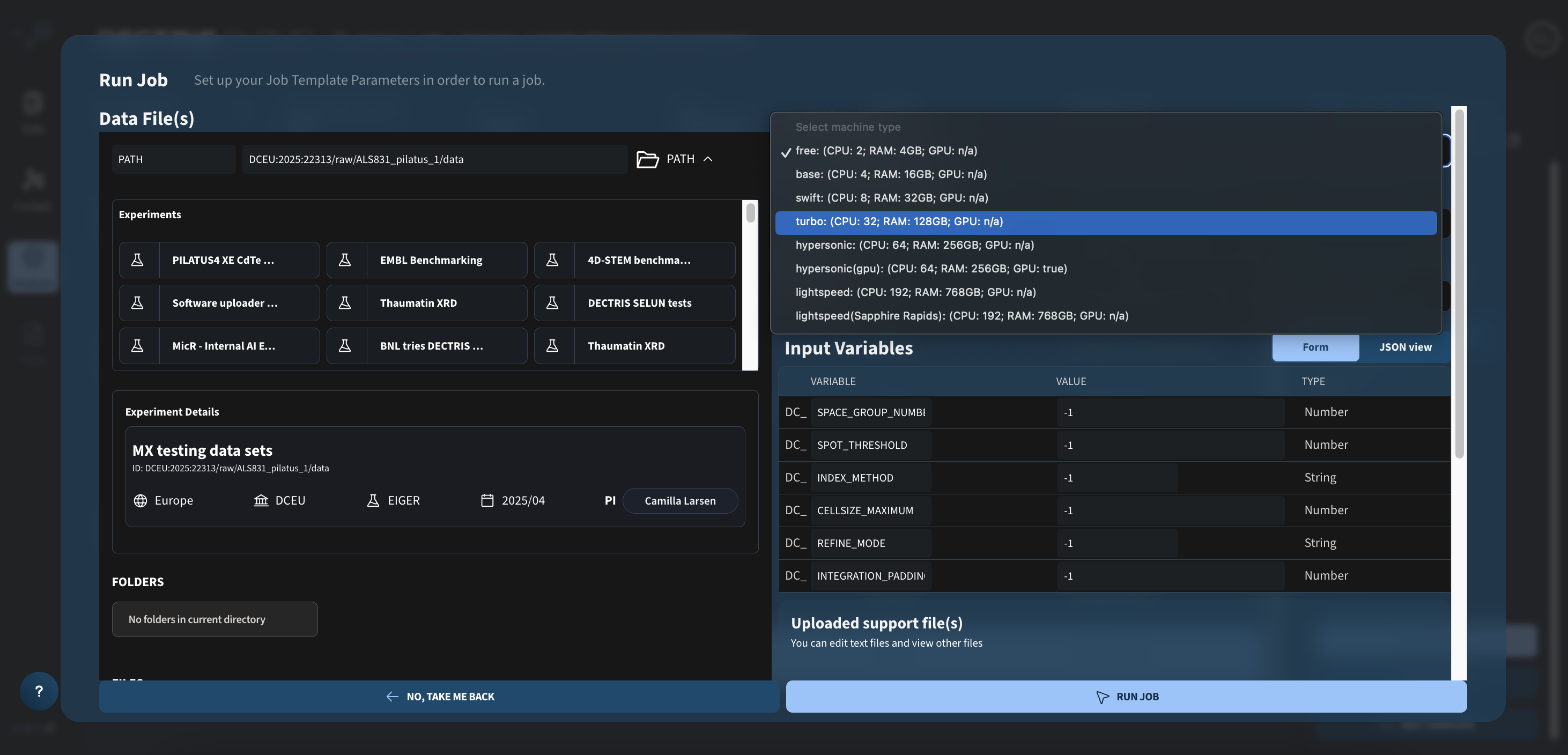This screenshot has height=755, width=1568.
Task: Click SPOT_THRESHOLD variable name field
Action: point(870,445)
